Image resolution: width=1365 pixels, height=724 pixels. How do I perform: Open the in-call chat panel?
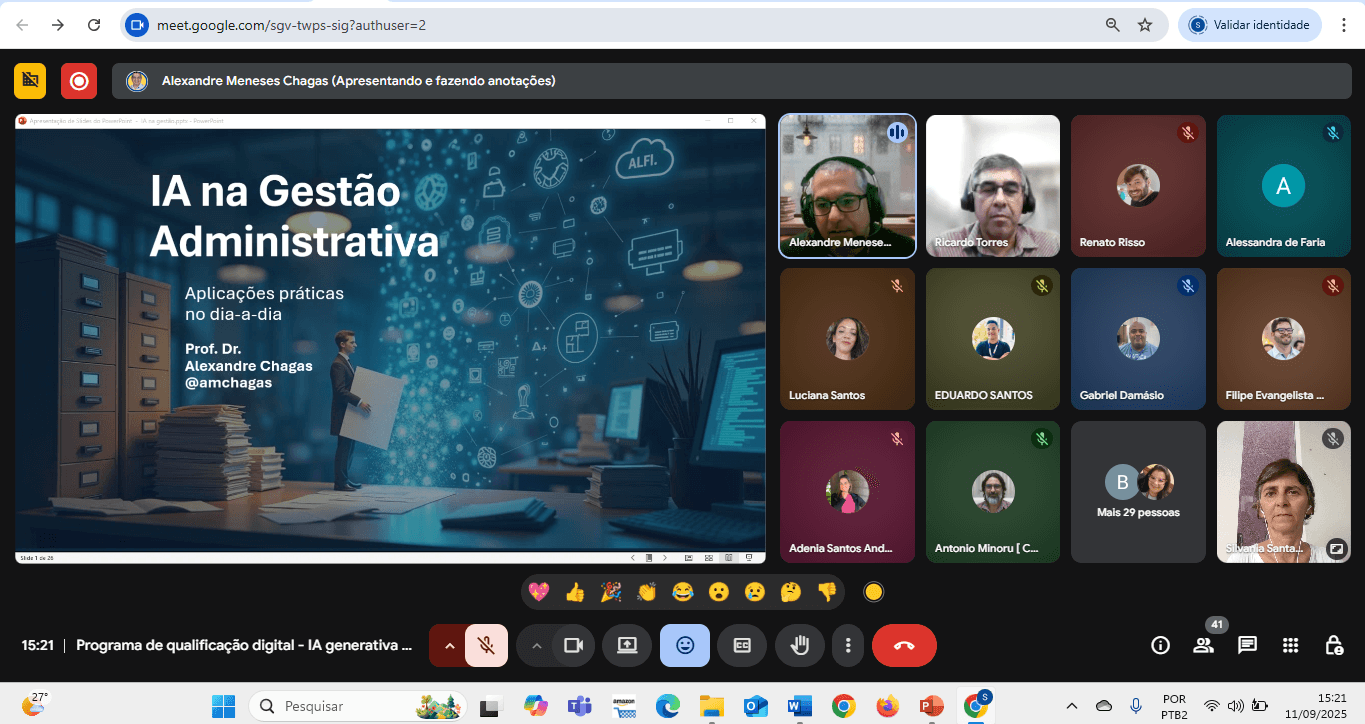(x=1247, y=645)
